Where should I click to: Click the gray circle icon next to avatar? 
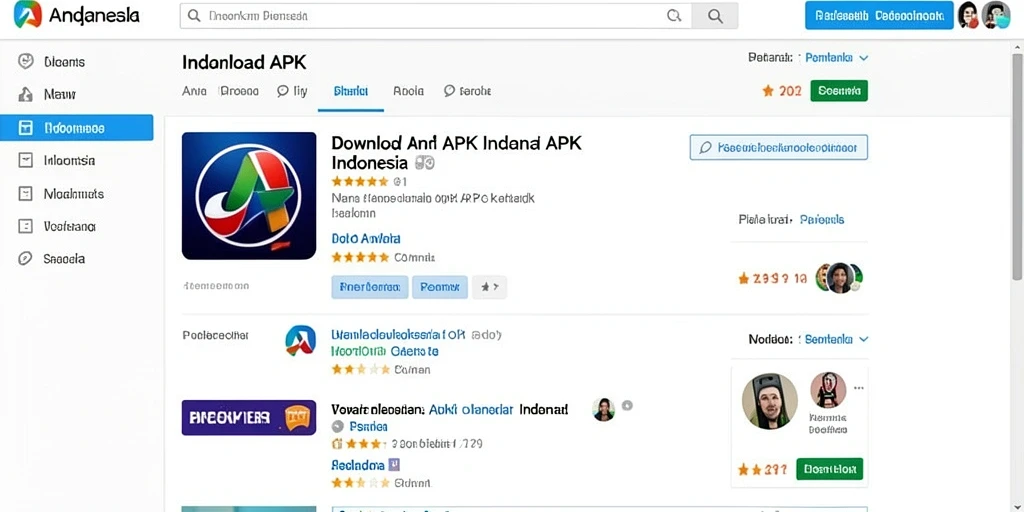[x=627, y=406]
